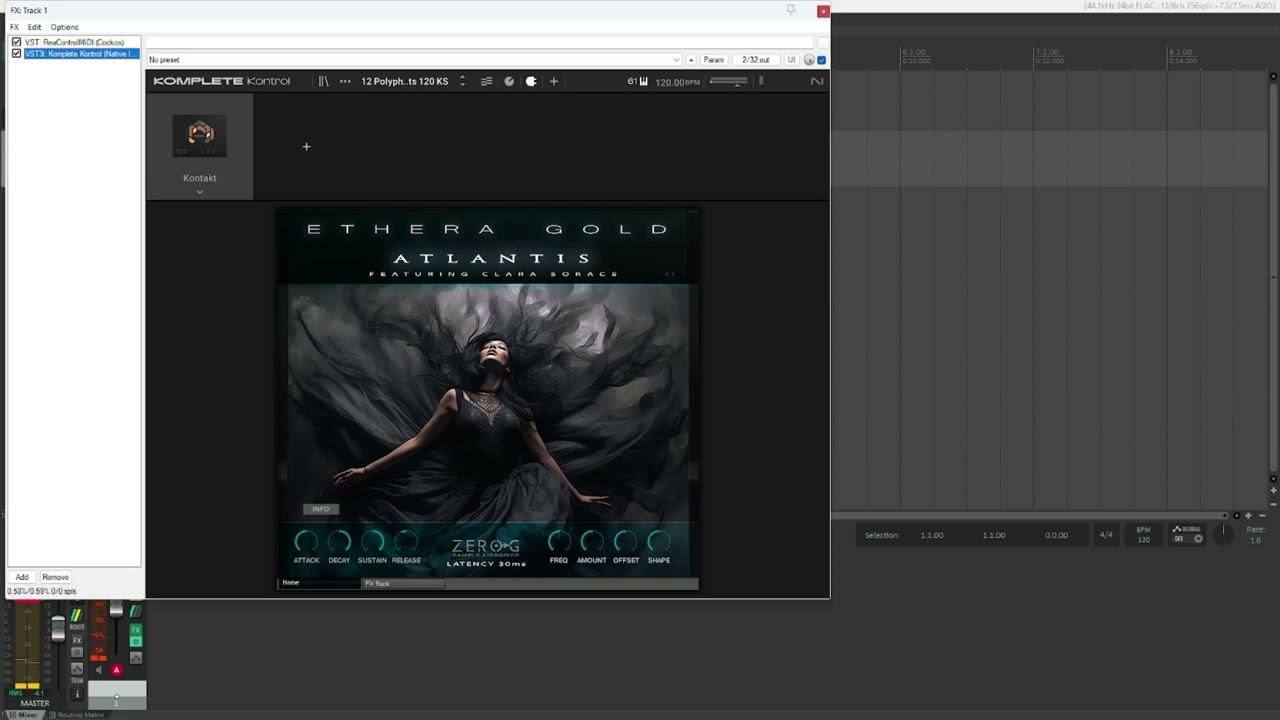Toggle the ReaControlMIDI enable checkbox
This screenshot has width=1280, height=720.
coord(16,42)
